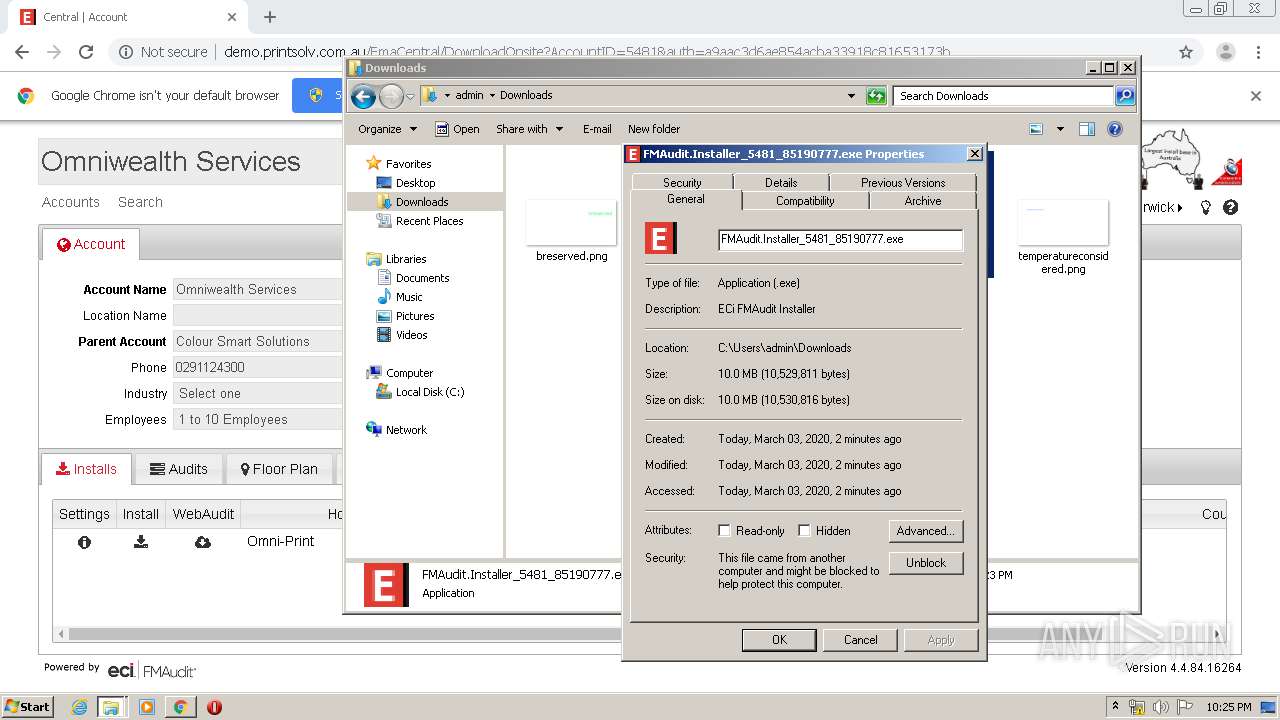
Task: Open Chrome profile avatar icon
Action: pos(1225,52)
